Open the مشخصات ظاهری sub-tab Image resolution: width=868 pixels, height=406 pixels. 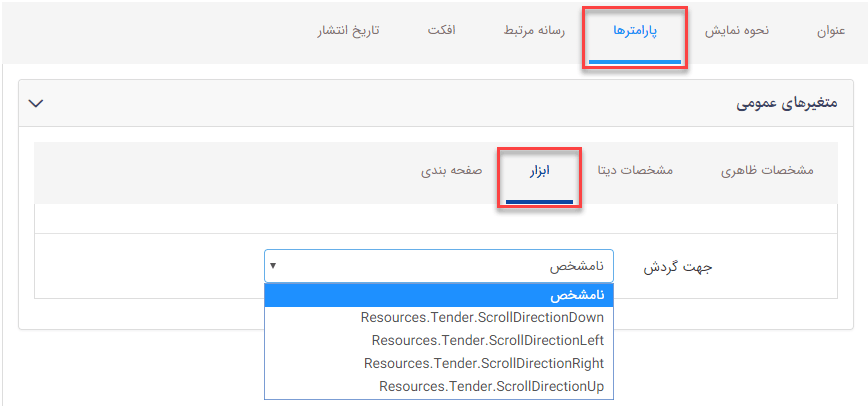tap(767, 171)
